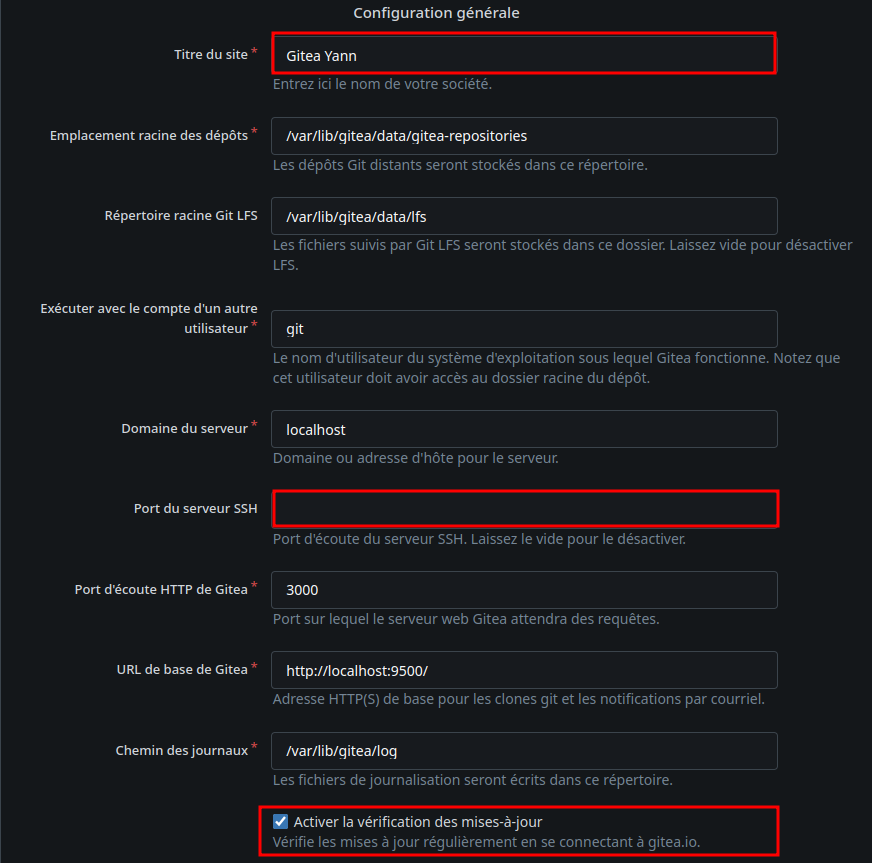Click the 'URL de base de Gitea' label
The height and width of the screenshot is (863, 872).
point(182,669)
